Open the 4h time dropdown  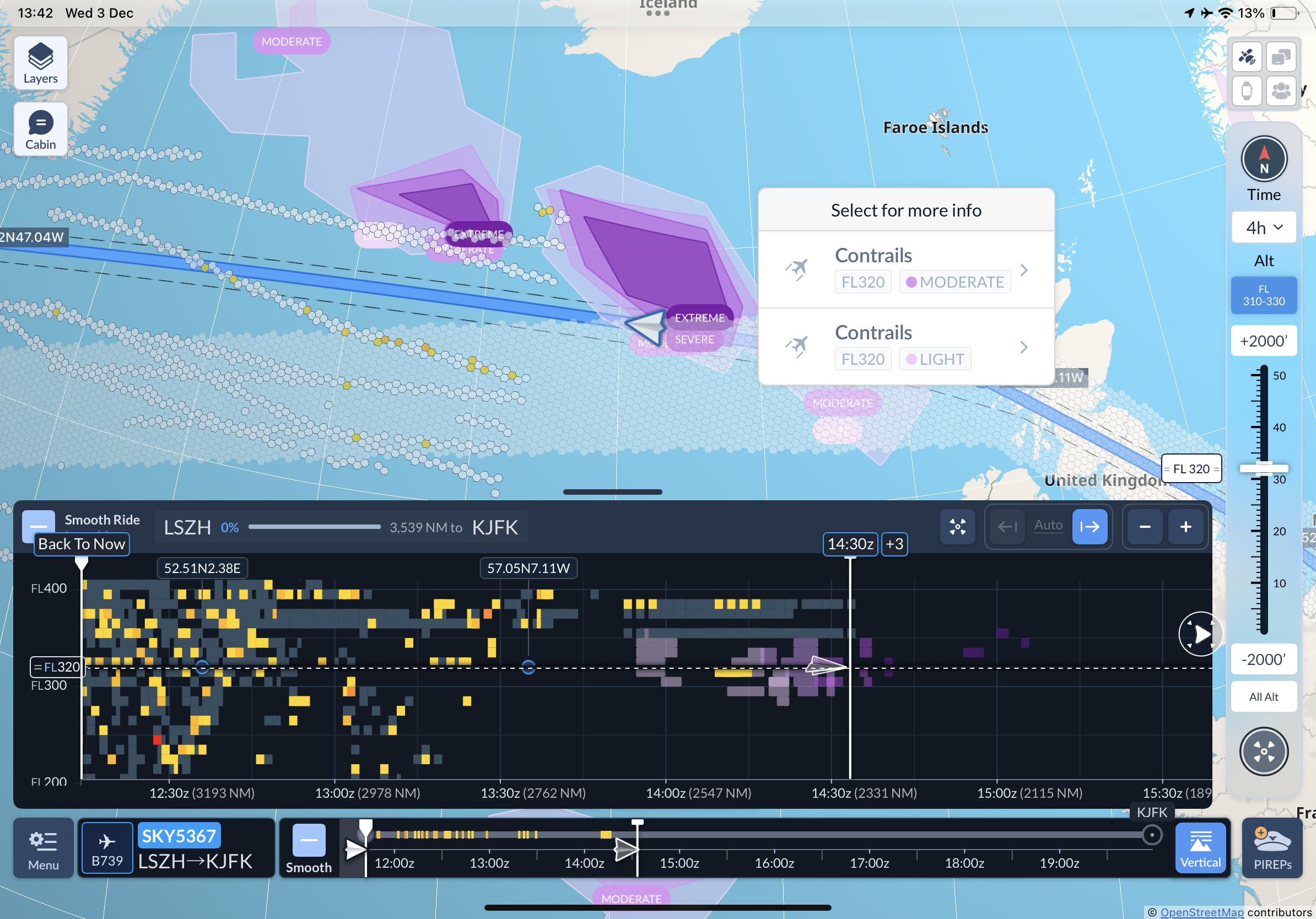coord(1263,228)
